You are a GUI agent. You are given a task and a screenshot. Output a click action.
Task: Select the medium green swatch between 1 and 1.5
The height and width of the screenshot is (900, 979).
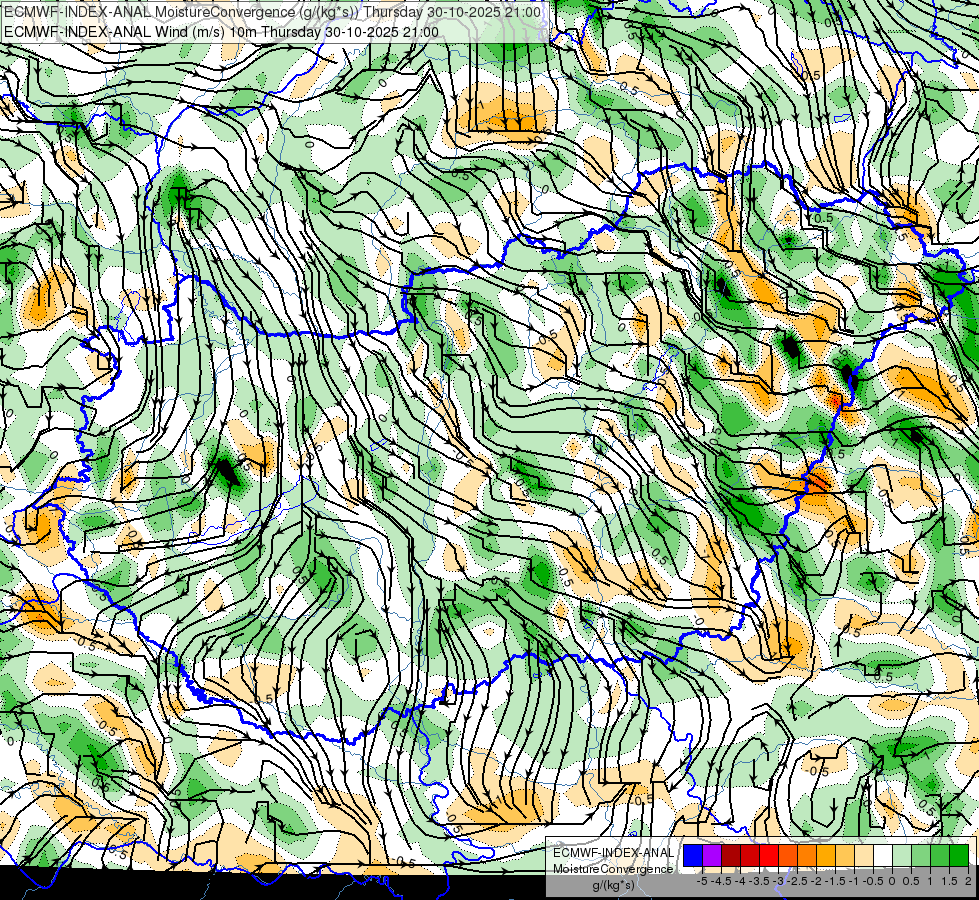coord(940,856)
